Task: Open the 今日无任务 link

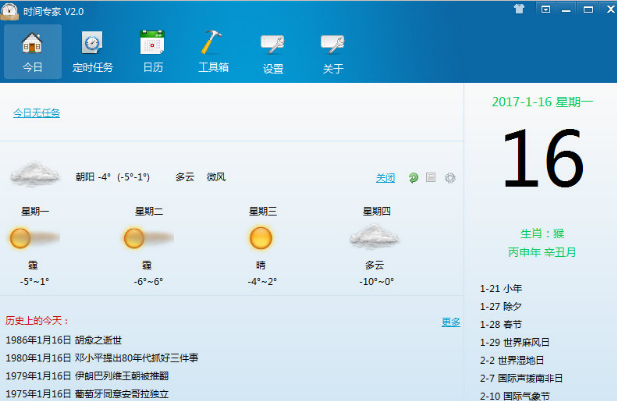Action: pos(37,113)
